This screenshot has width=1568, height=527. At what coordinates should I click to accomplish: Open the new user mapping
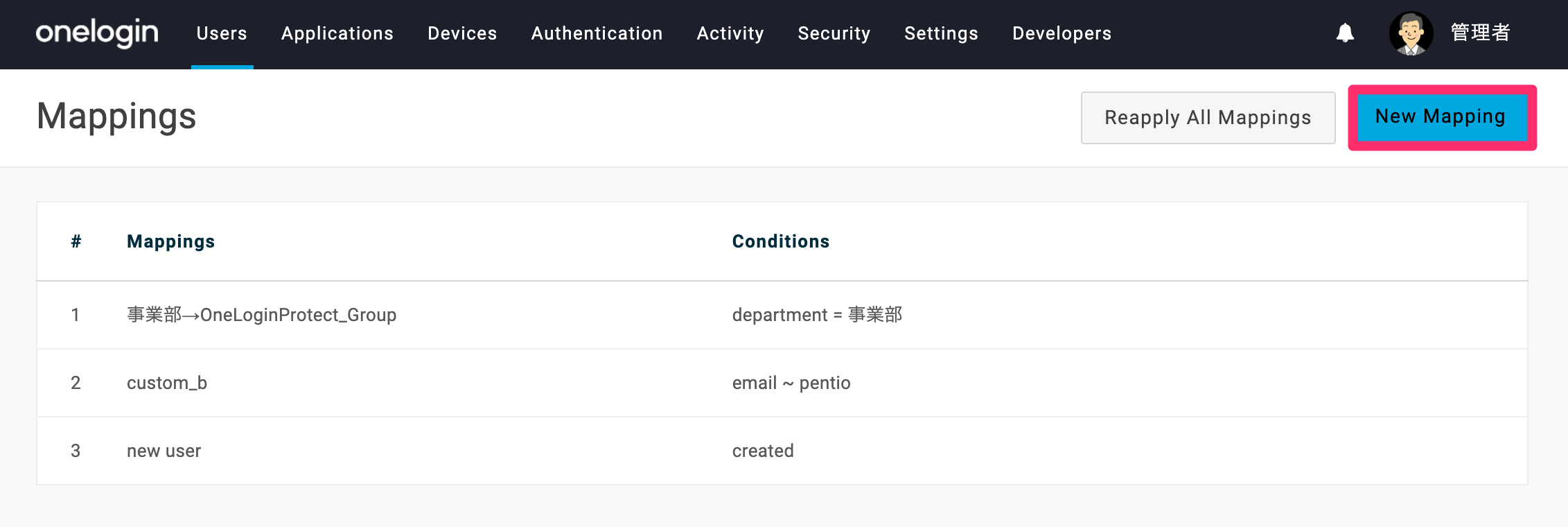click(164, 451)
